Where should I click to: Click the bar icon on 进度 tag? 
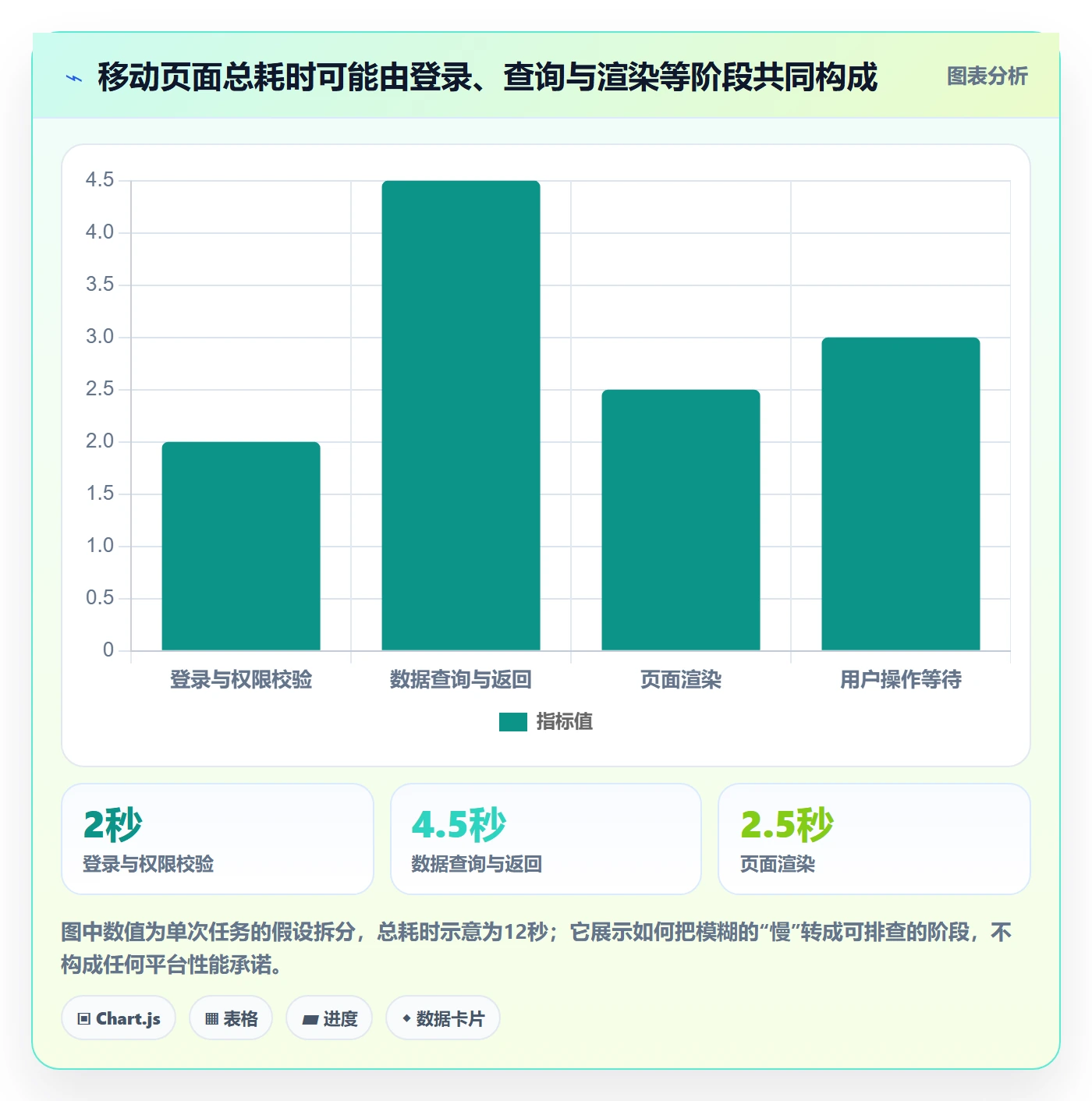pyautogui.click(x=310, y=1020)
